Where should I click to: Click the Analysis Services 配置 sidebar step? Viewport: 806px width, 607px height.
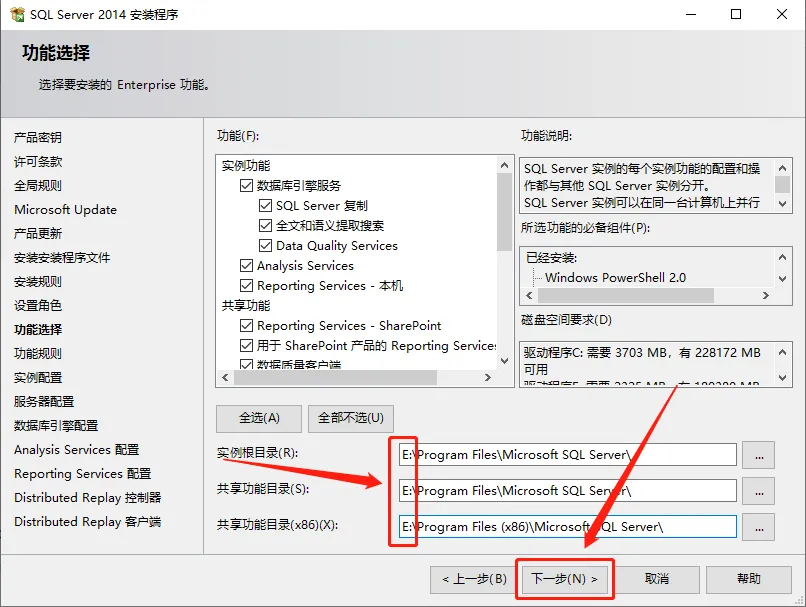tap(77, 450)
